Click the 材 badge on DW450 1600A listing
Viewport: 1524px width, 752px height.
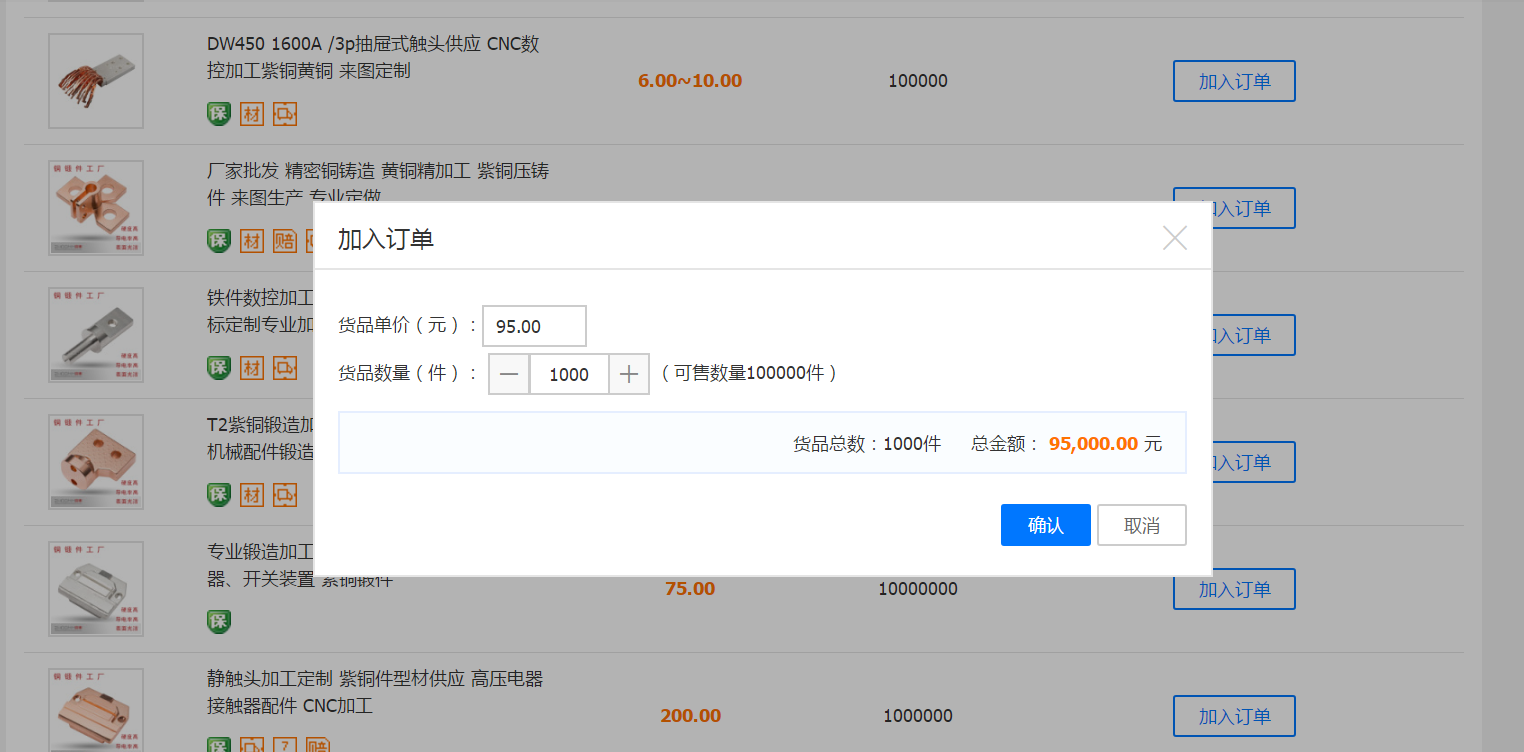point(252,114)
